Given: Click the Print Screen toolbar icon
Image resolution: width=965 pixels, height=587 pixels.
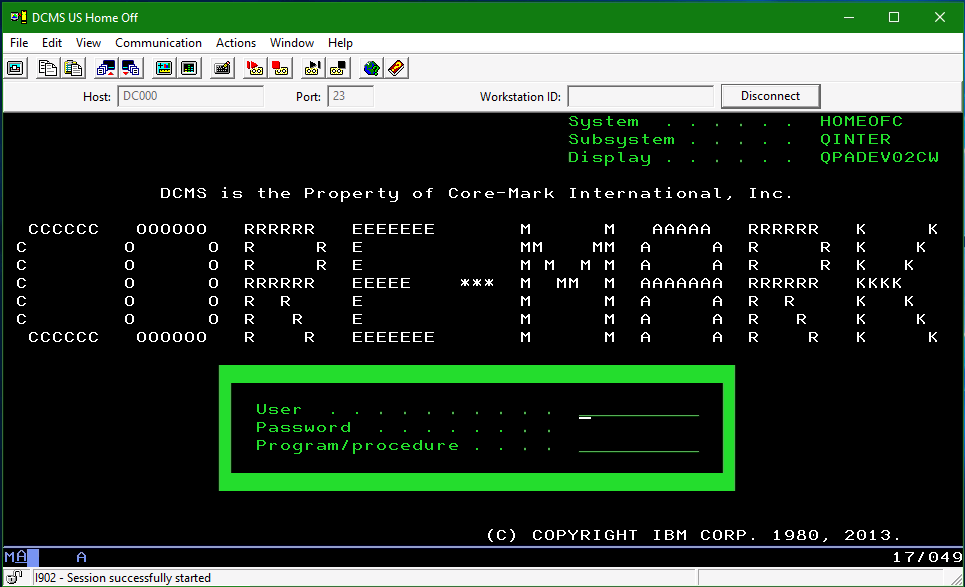Looking at the screenshot, I should 15,68.
